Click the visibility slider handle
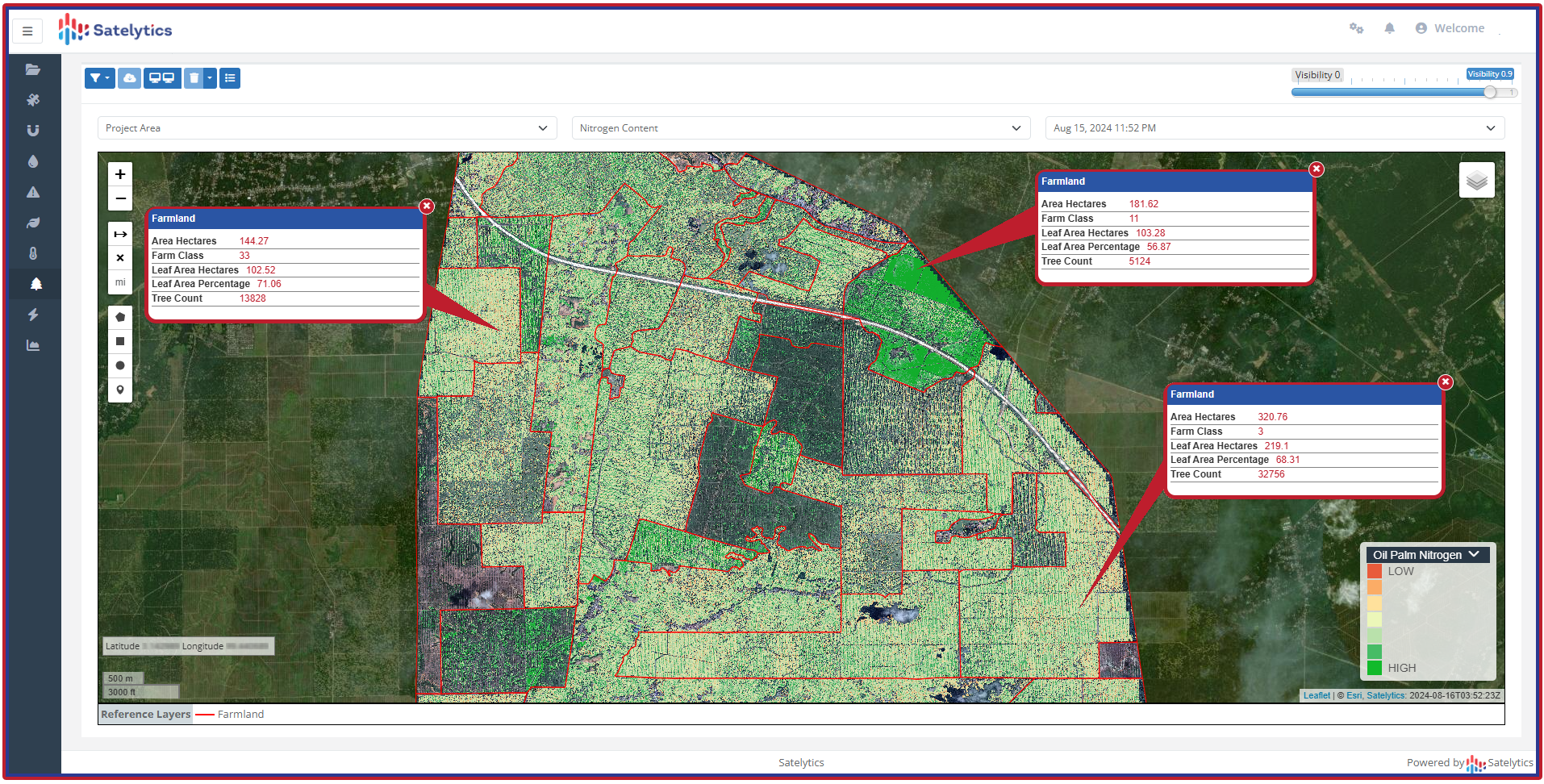 (x=1490, y=92)
